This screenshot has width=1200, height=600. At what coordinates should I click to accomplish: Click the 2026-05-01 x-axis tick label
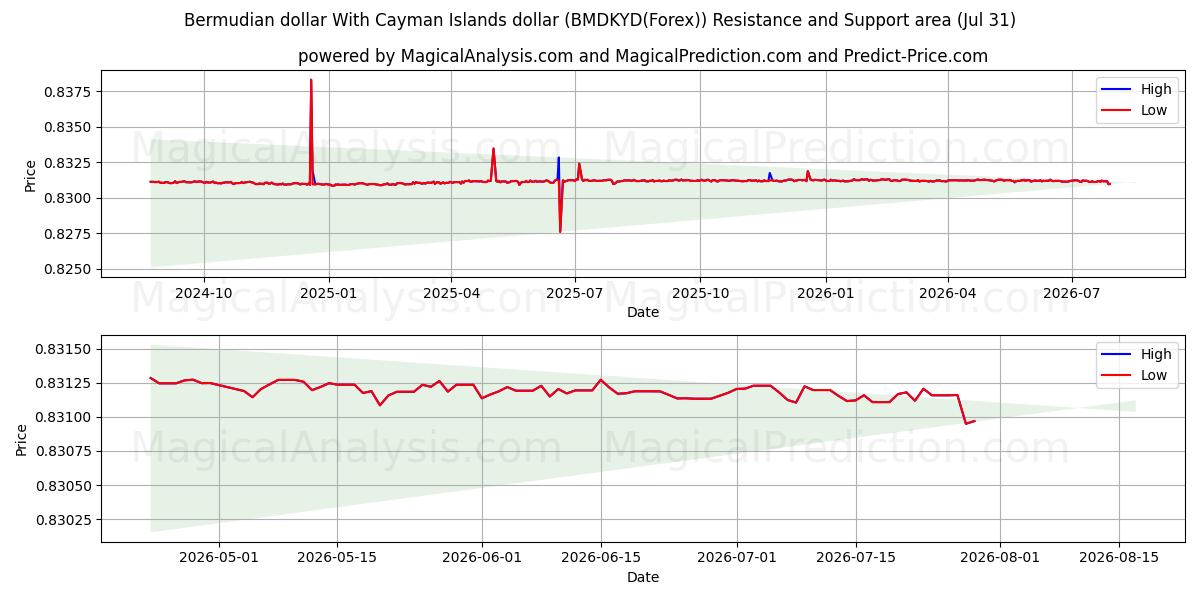point(218,558)
